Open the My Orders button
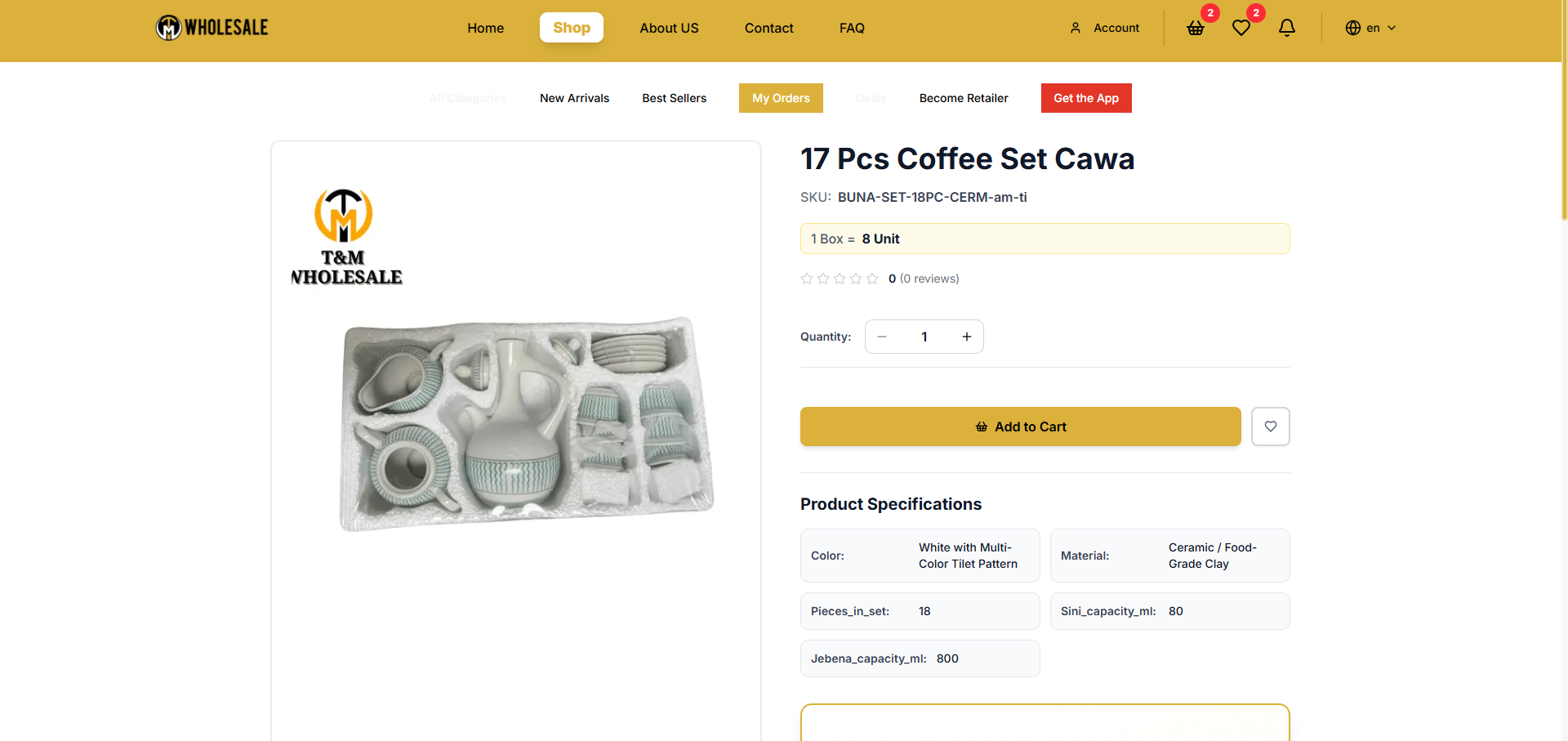1568x741 pixels. (x=781, y=98)
